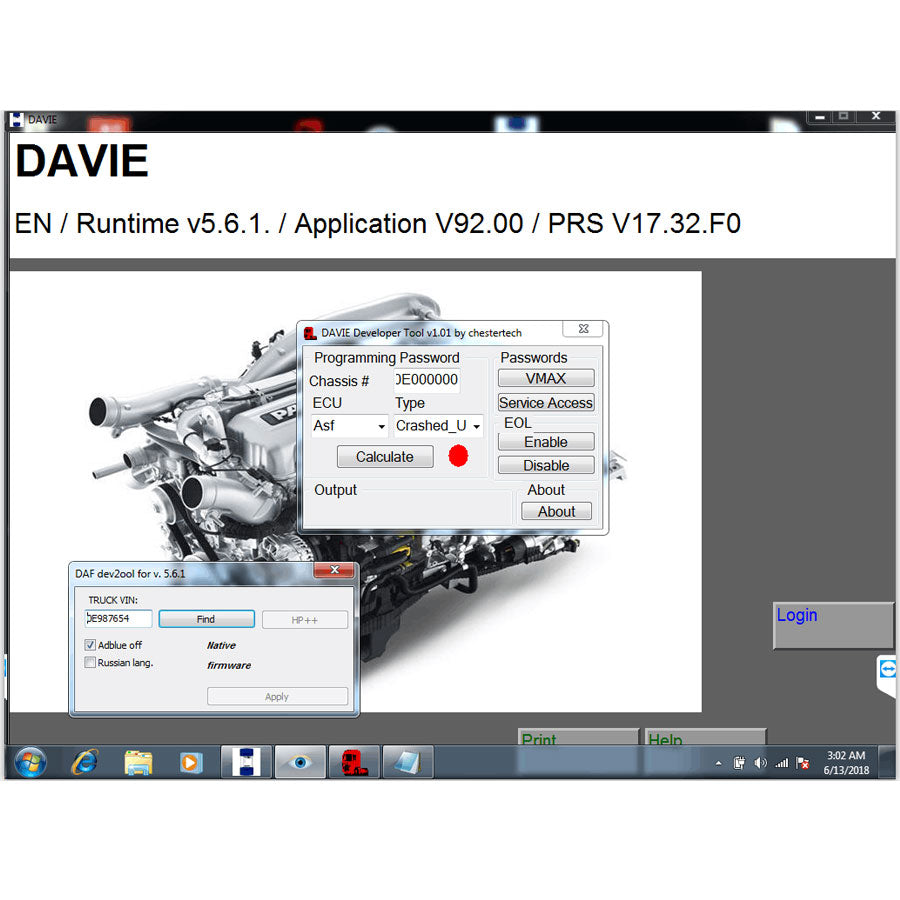The image size is (900, 900).
Task: Switch to red truck Developer Tool taskbar icon
Action: (354, 762)
